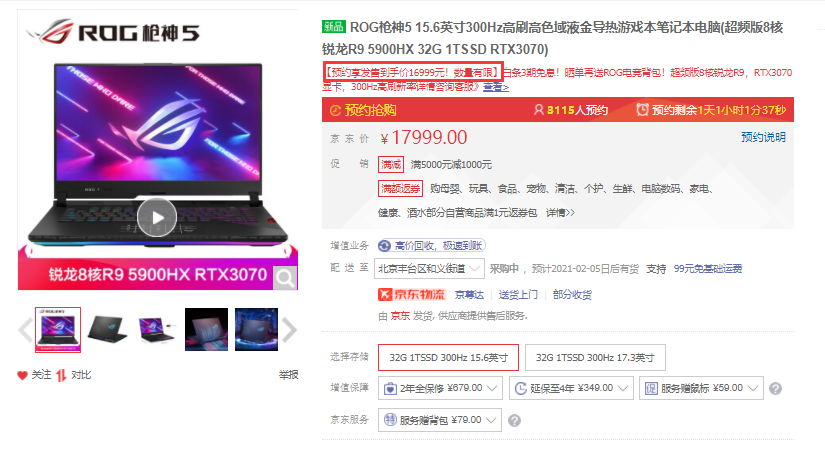Expand 2年全保修 ¥679.00 dropdown
The width and height of the screenshot is (825, 453).
pos(440,388)
